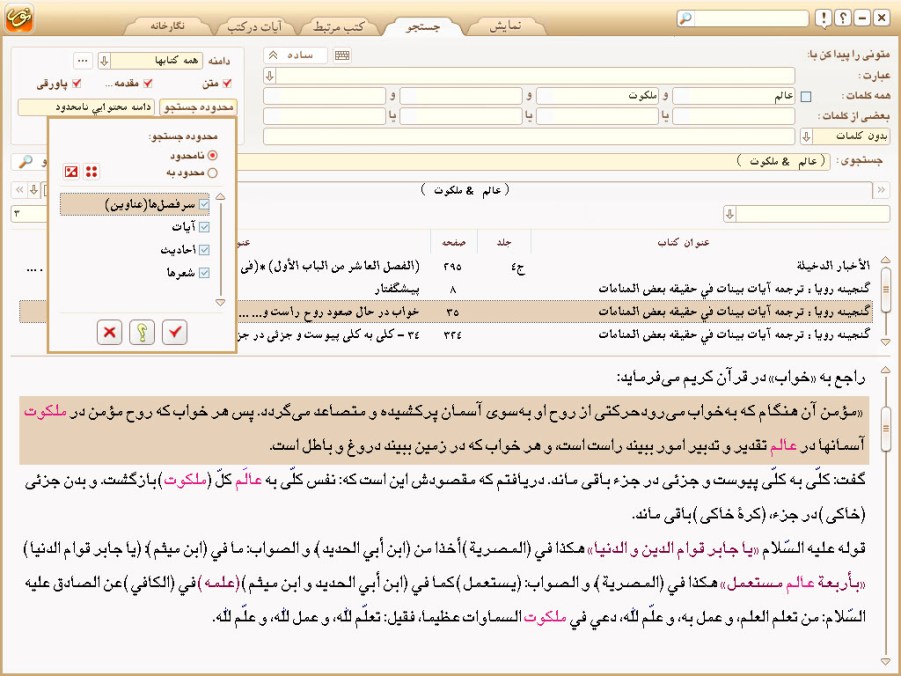Image resolution: width=901 pixels, height=676 pixels.
Task: Open the همه کتابها scope dropdown arrow
Action: [104, 60]
